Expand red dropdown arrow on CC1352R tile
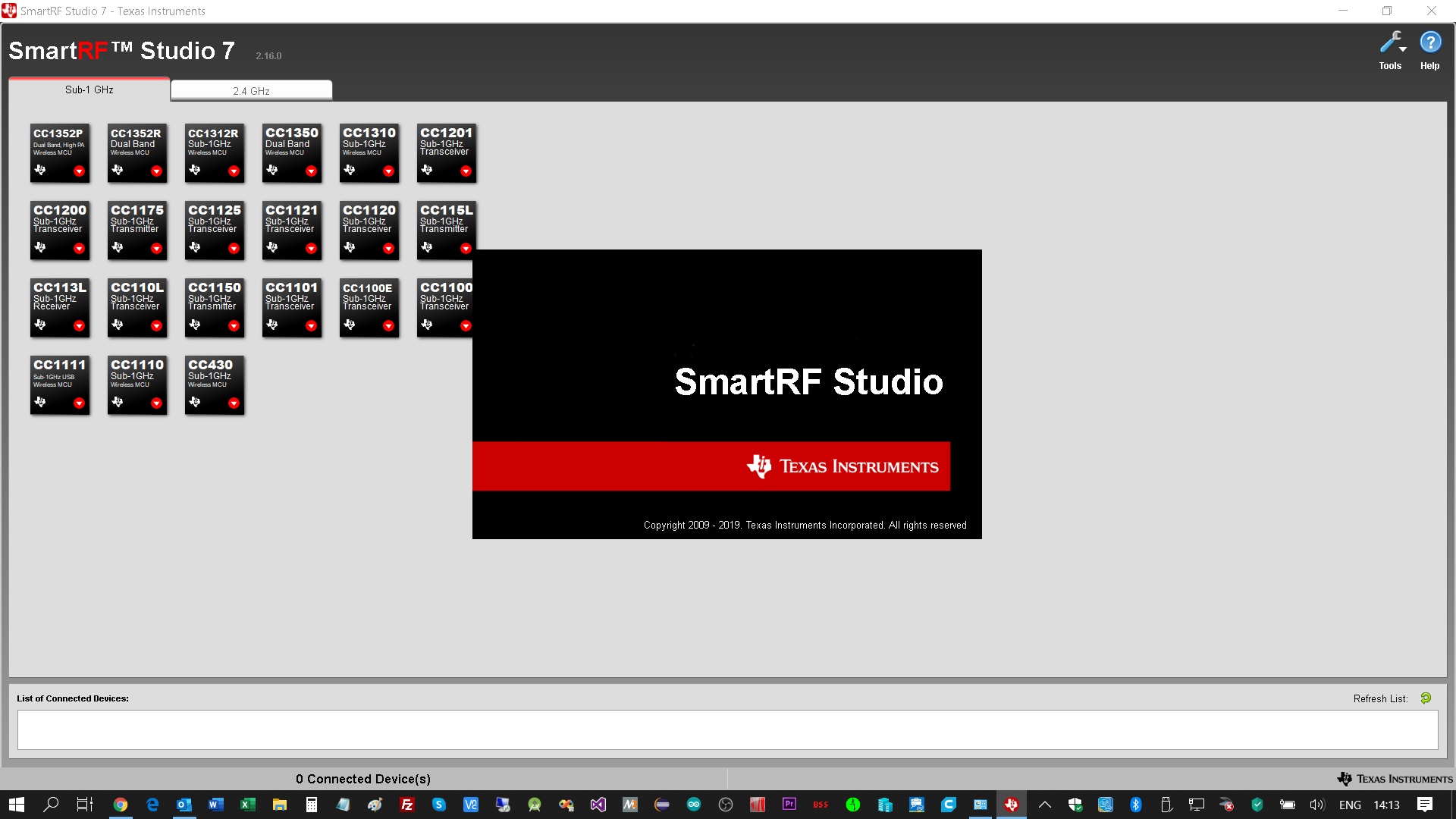This screenshot has width=1456, height=819. tap(156, 171)
